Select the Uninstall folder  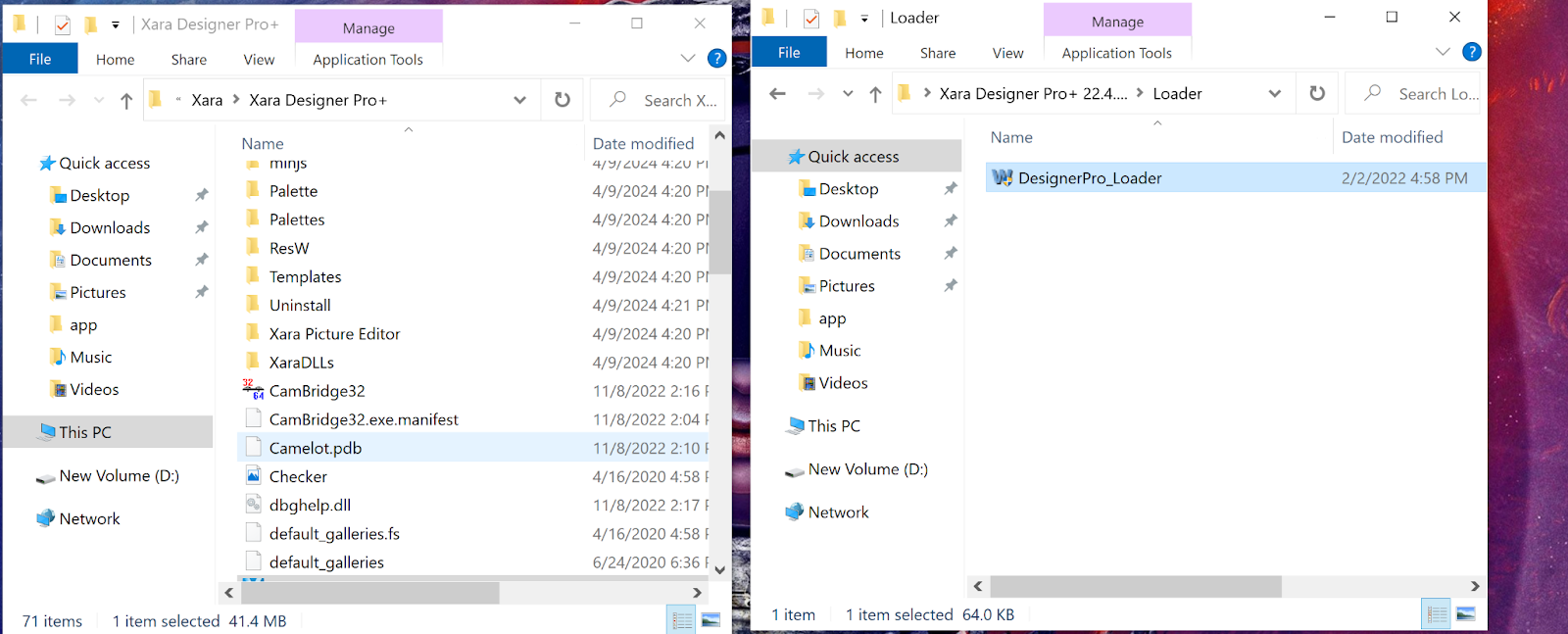(x=300, y=306)
